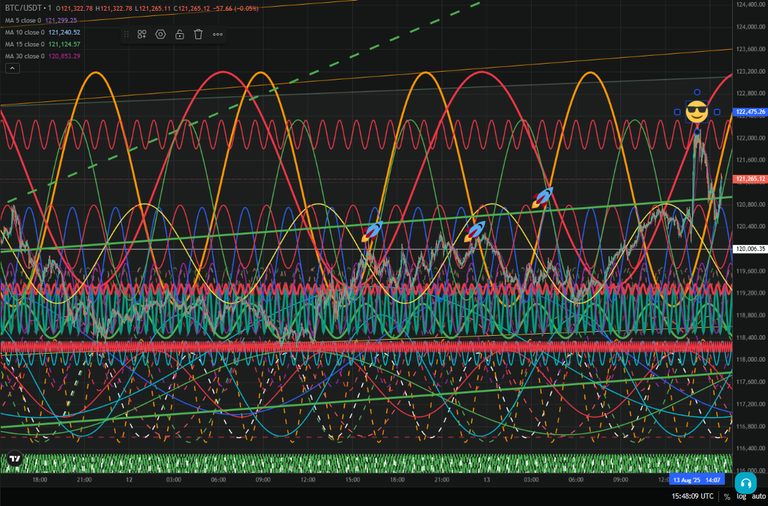768x506 pixels.
Task: Click the 118,000.00 price axis tick
Action: [750, 360]
